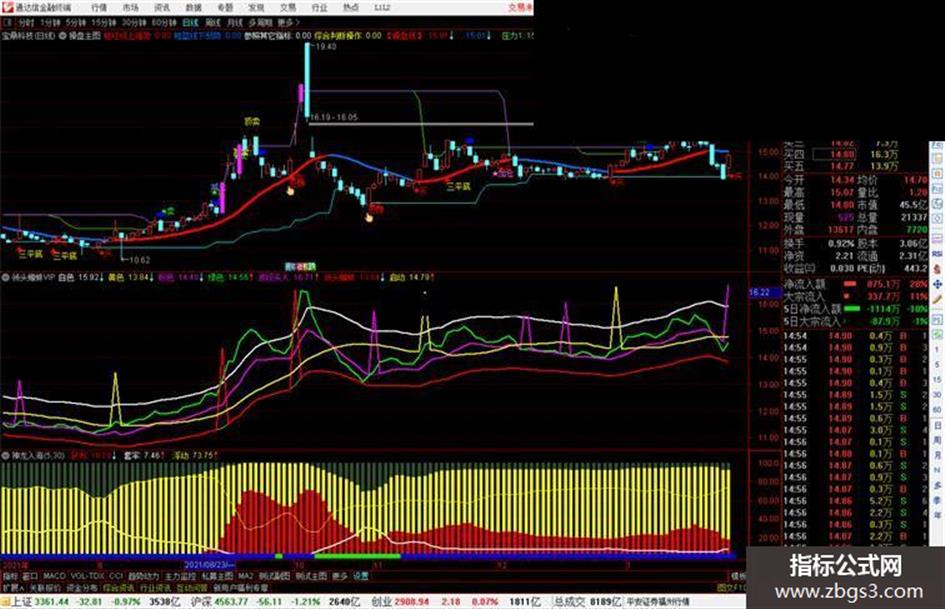Select the 月线 monthly period tab
The image size is (945, 609).
pyautogui.click(x=234, y=22)
